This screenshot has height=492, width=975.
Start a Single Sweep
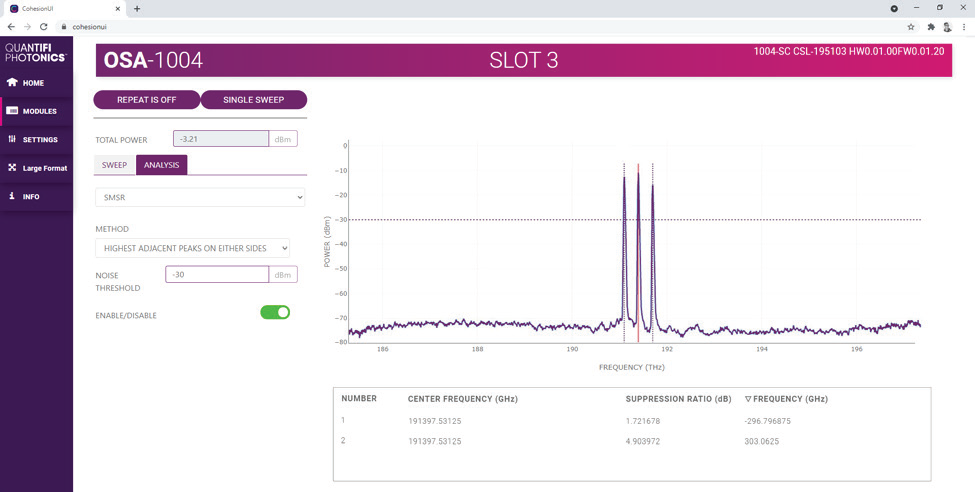254,100
